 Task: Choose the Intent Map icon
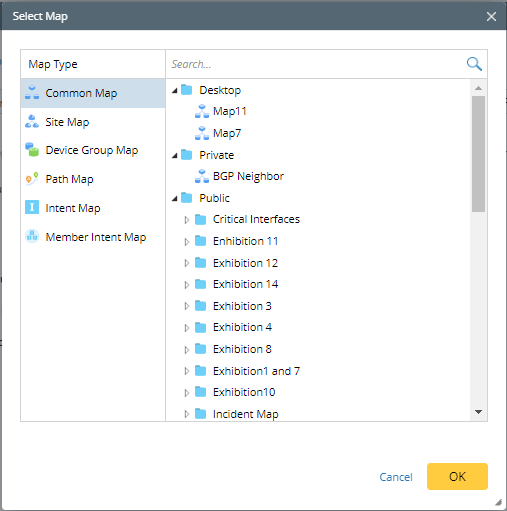tap(32, 207)
